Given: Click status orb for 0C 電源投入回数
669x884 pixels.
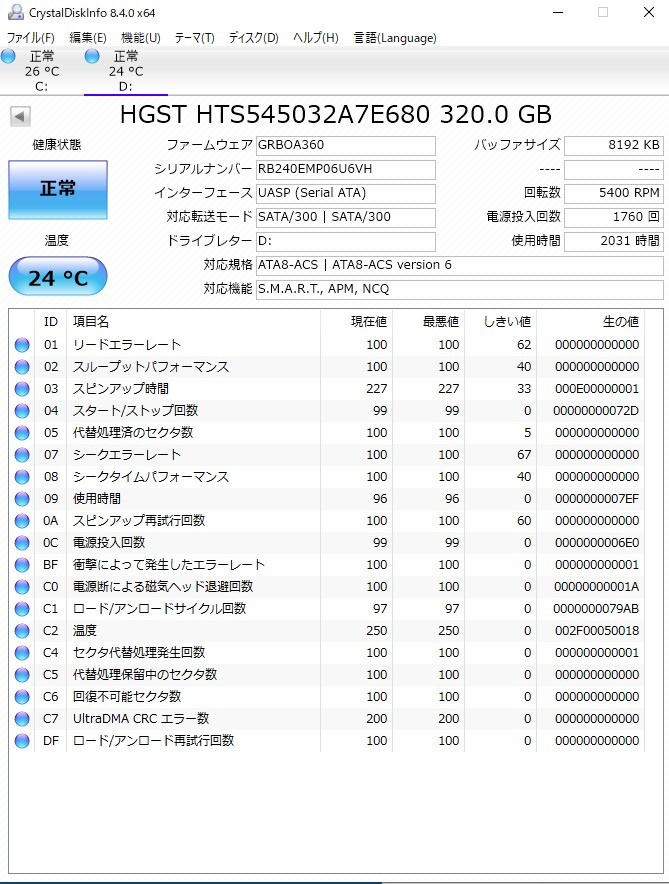Looking at the screenshot, I should tap(22, 543).
